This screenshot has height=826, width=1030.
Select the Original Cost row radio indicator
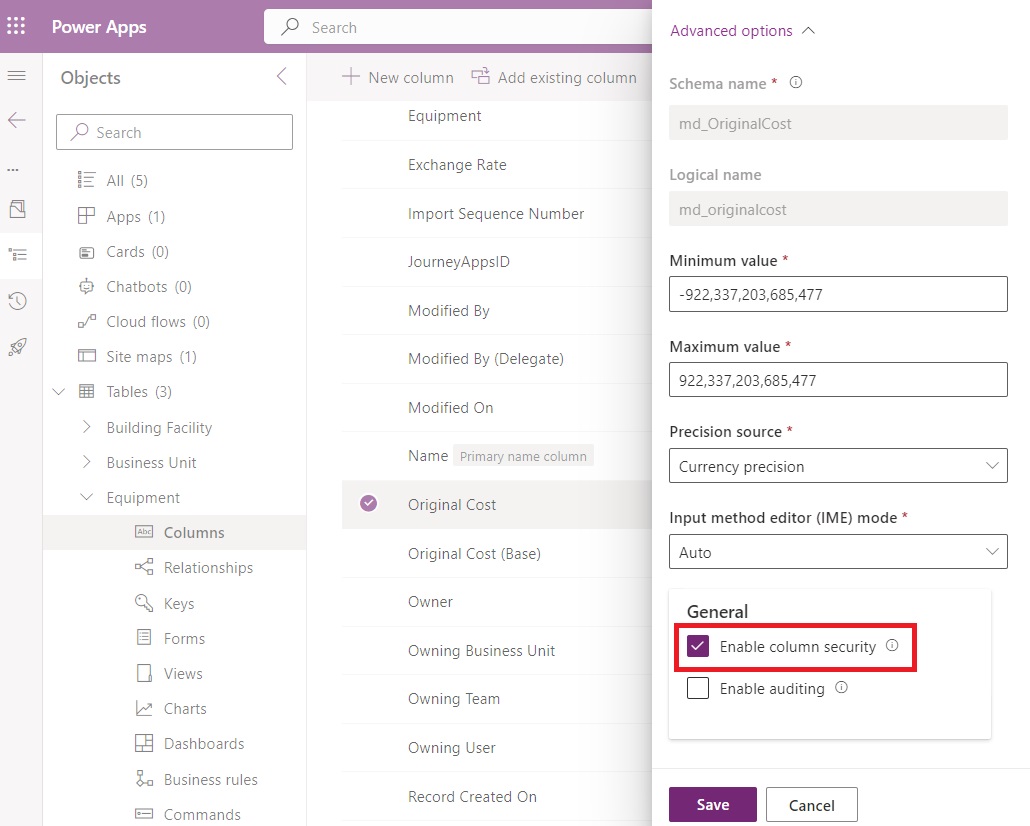[367, 506]
